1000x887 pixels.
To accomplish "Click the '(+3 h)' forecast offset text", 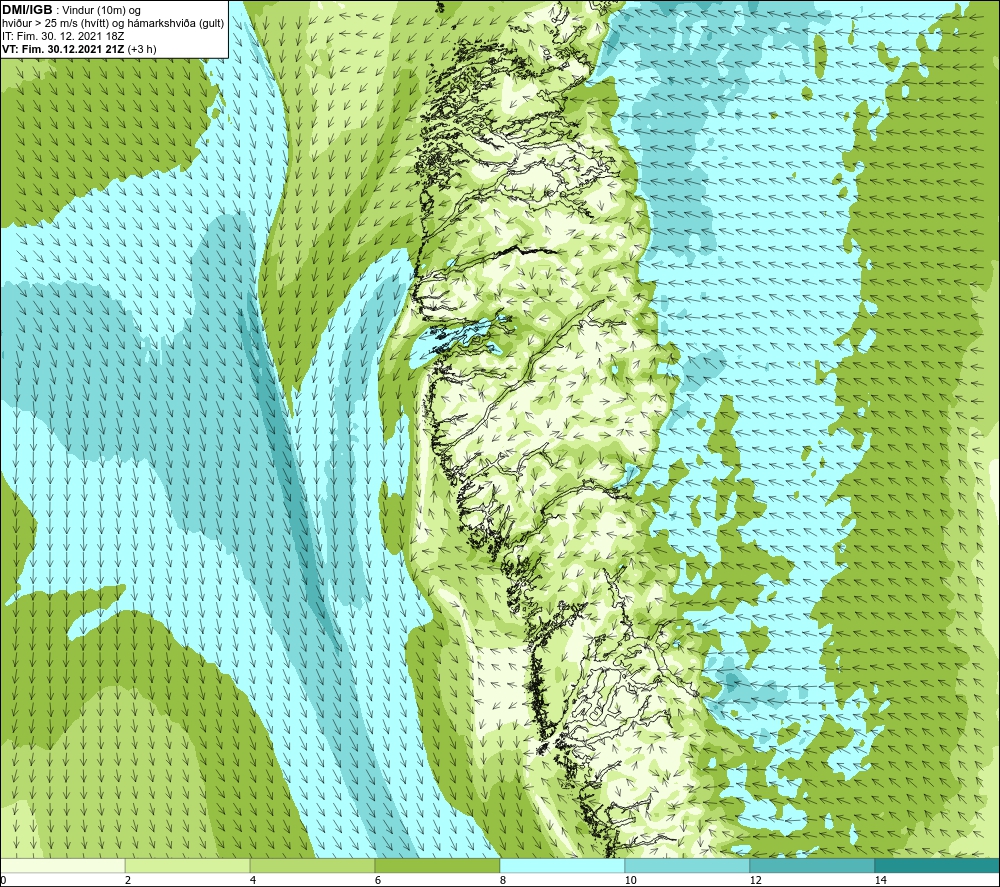I will (142, 49).
